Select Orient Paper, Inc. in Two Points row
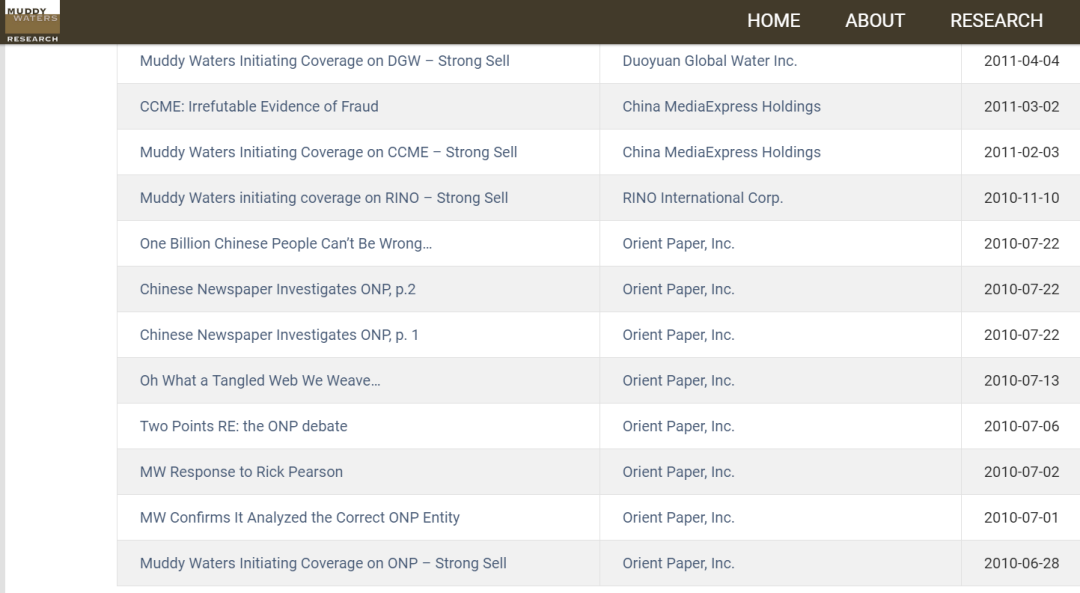The height and width of the screenshot is (593, 1080). click(678, 426)
